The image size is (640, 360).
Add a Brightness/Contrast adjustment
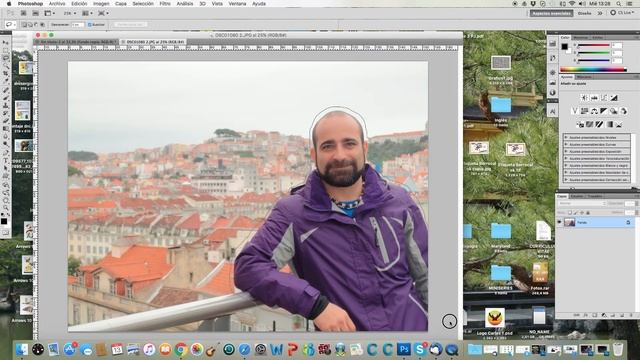584,98
